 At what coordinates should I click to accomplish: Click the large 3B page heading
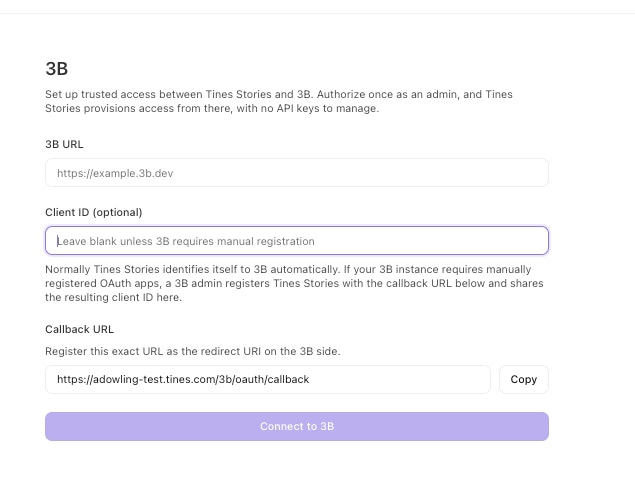tap(57, 69)
